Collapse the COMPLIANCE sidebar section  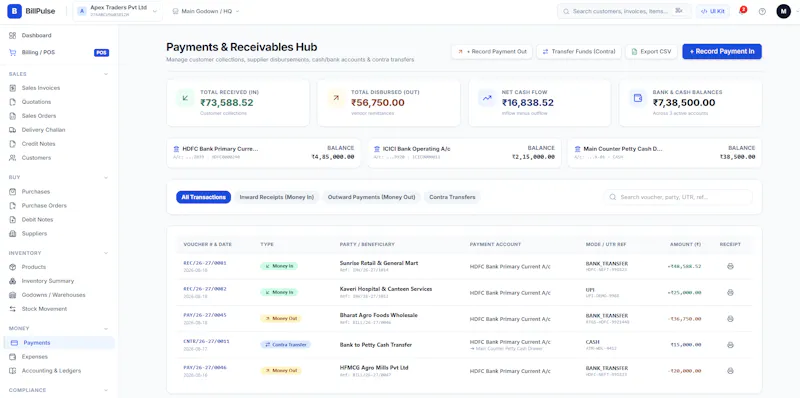[x=106, y=390]
